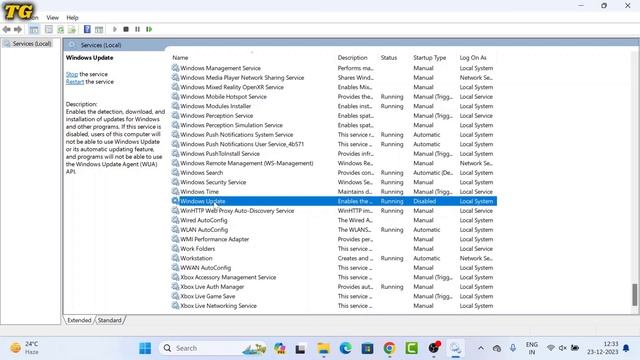Click the highlighted Windows Update service

pyautogui.click(x=334, y=201)
